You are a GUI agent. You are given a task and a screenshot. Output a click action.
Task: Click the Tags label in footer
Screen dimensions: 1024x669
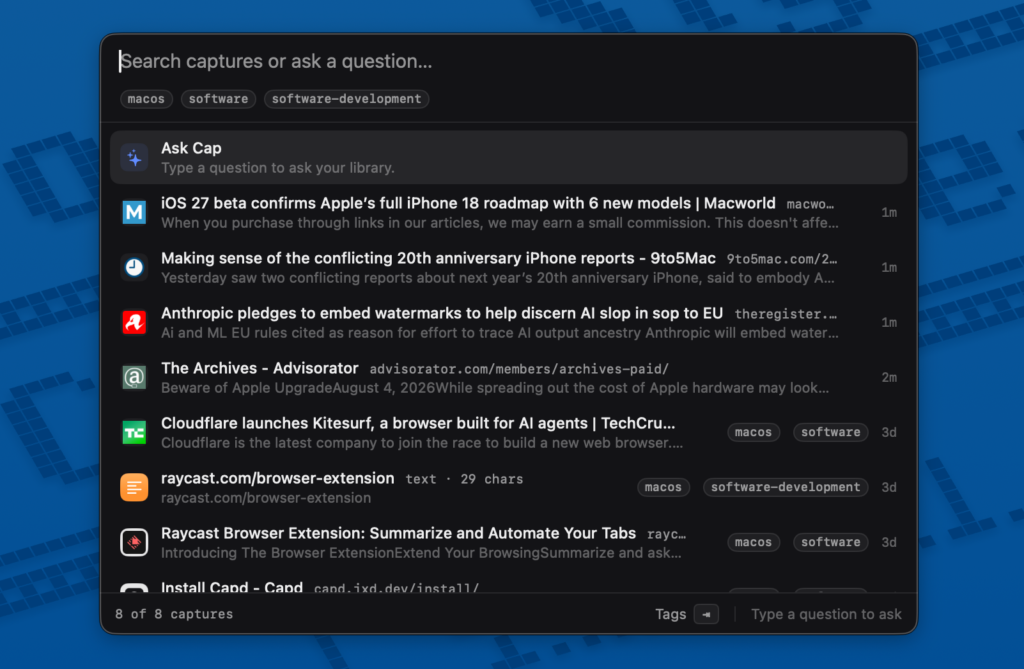(x=671, y=614)
